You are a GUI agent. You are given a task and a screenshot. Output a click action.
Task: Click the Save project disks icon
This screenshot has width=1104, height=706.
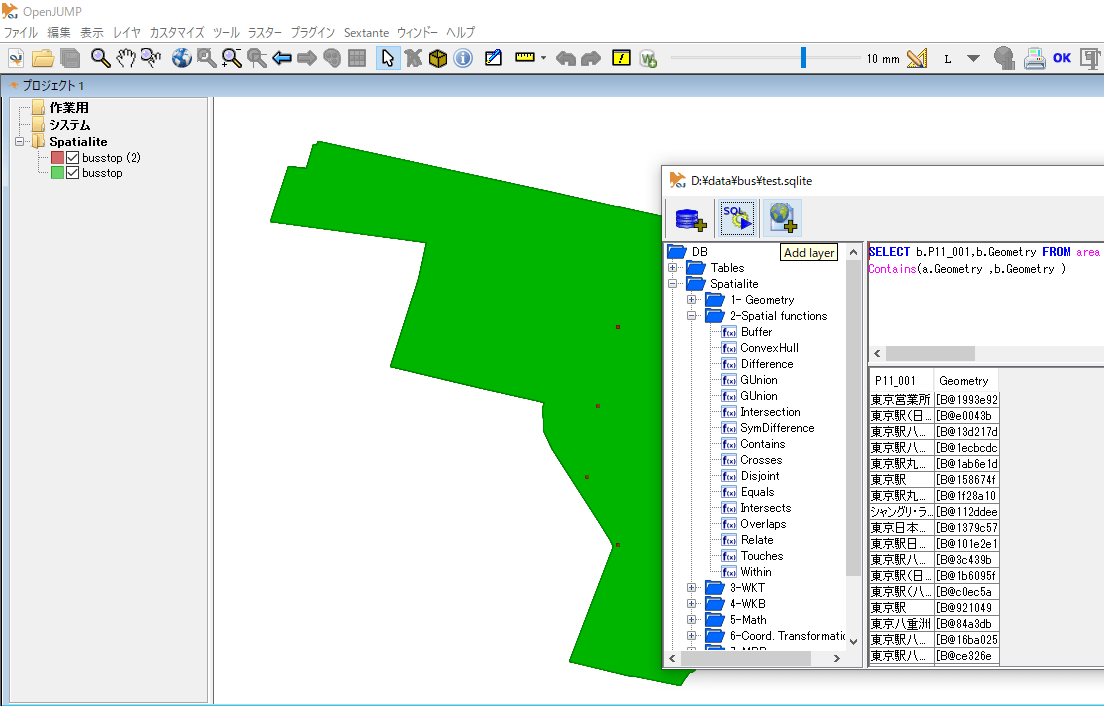[x=70, y=58]
